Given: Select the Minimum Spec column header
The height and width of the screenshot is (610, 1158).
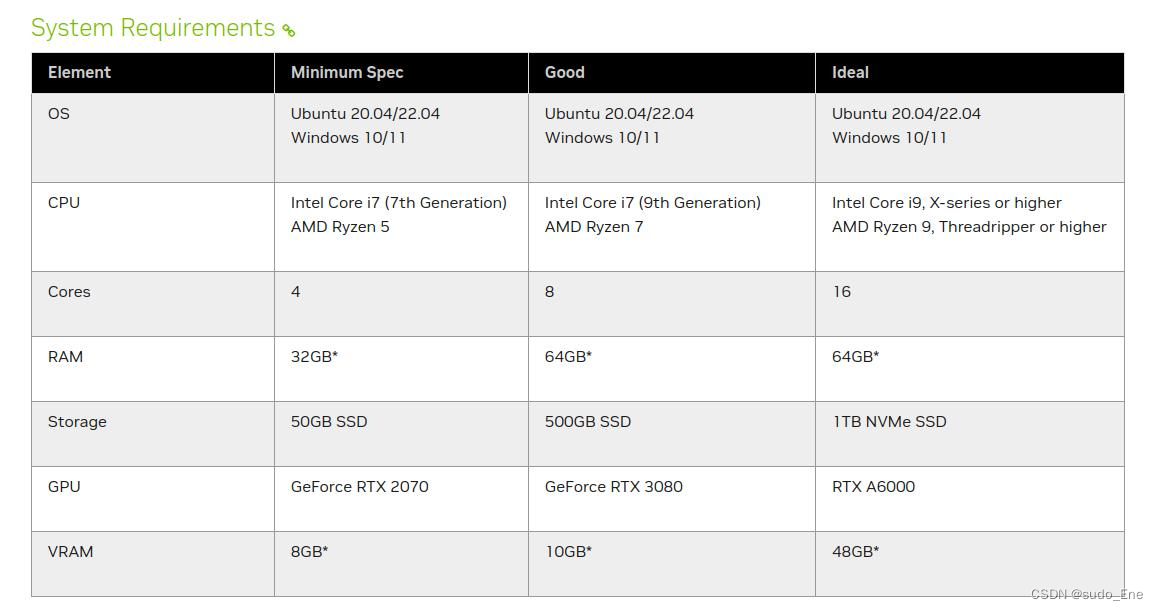Looking at the screenshot, I should [x=347, y=72].
